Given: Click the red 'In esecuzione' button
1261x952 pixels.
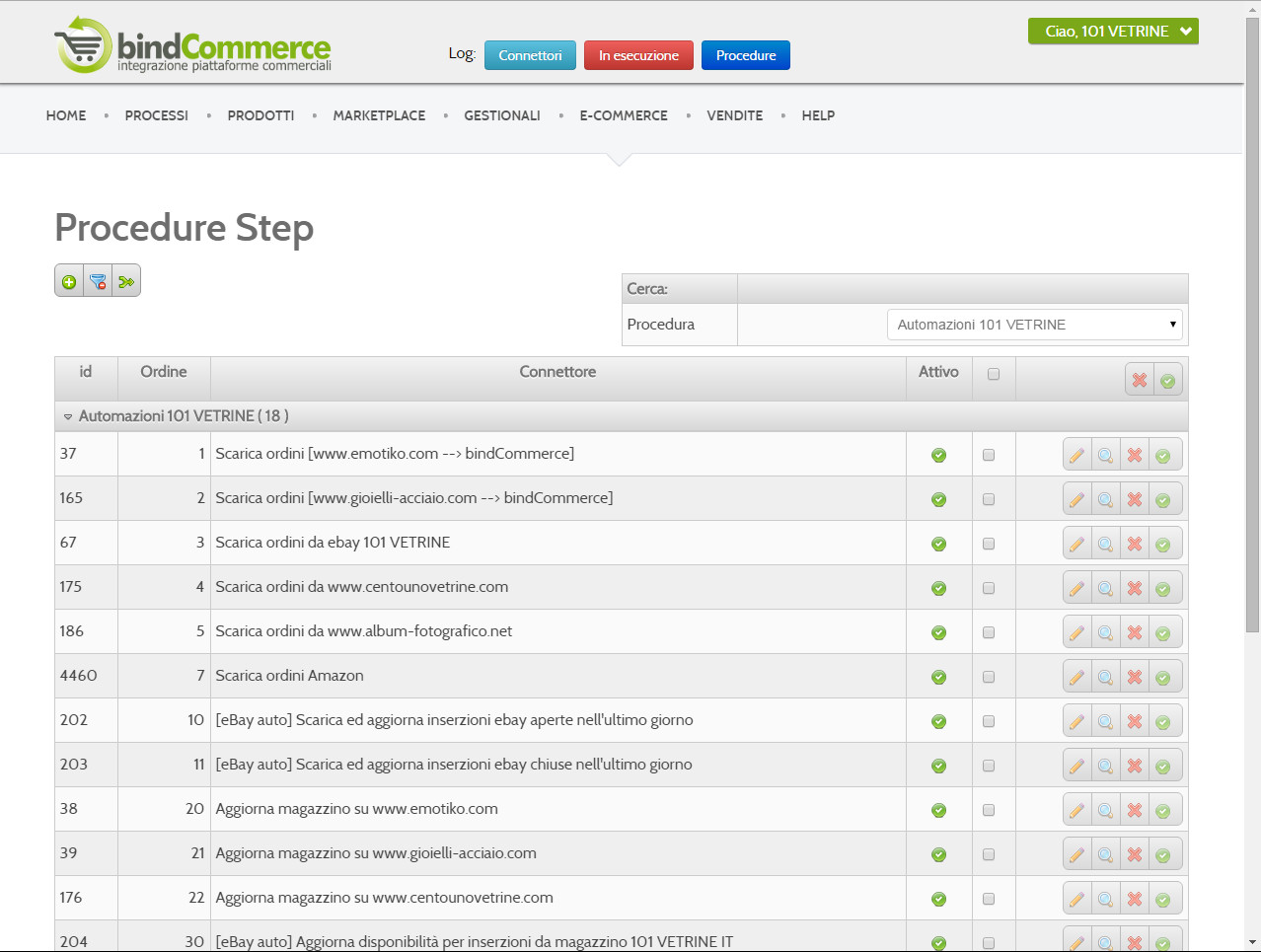Looking at the screenshot, I should [x=638, y=55].
